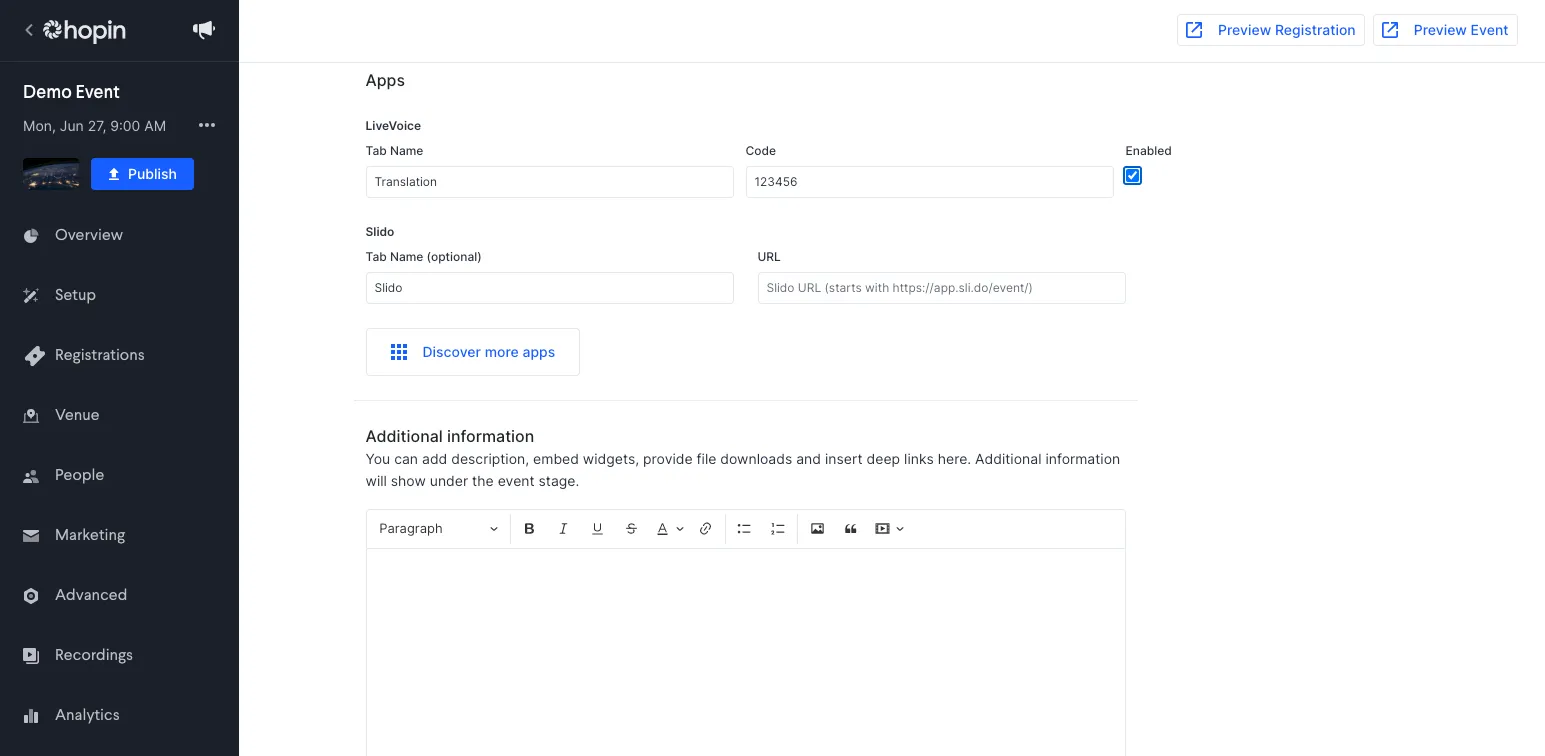
Task: Toggle bold formatting in editor
Action: click(x=530, y=529)
